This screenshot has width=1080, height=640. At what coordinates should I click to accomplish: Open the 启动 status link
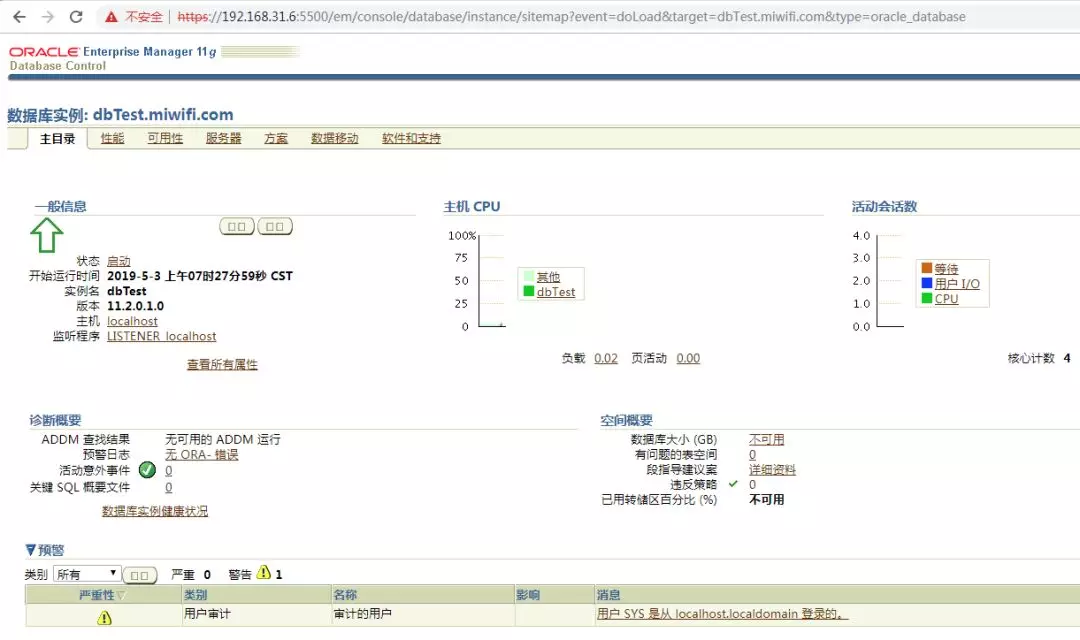coord(118,261)
